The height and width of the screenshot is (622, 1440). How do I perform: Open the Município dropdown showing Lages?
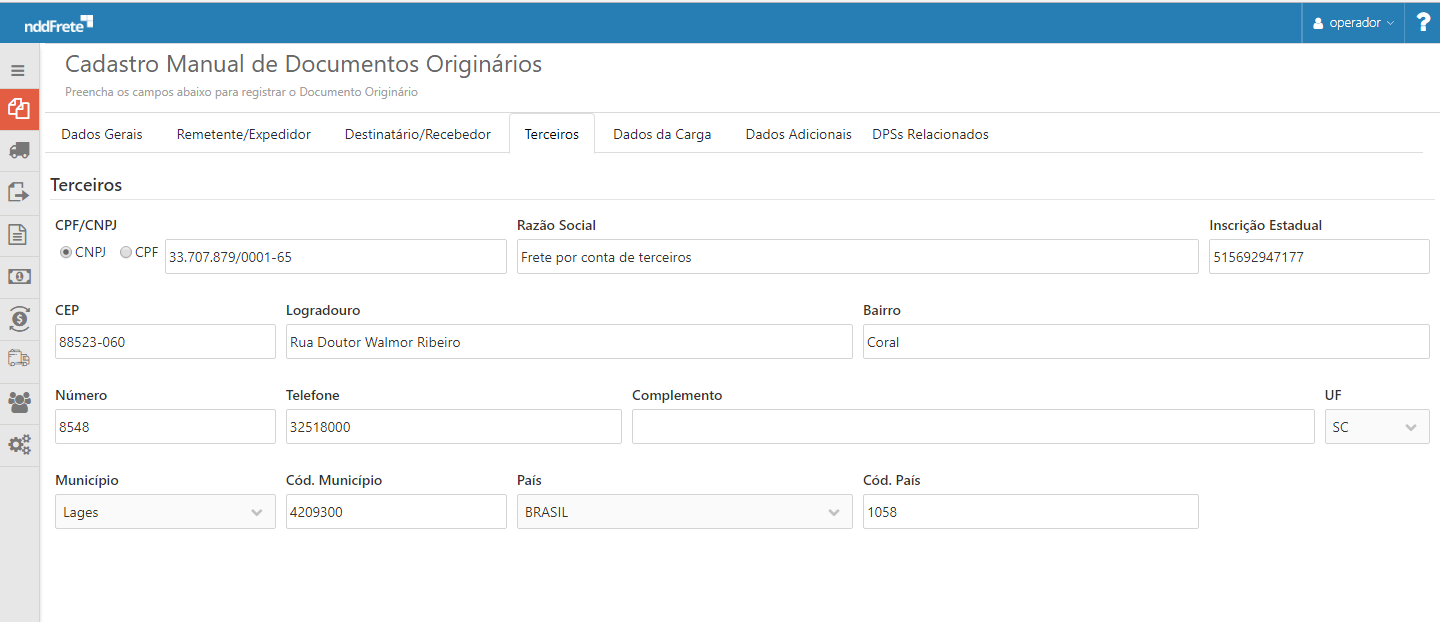pos(165,512)
